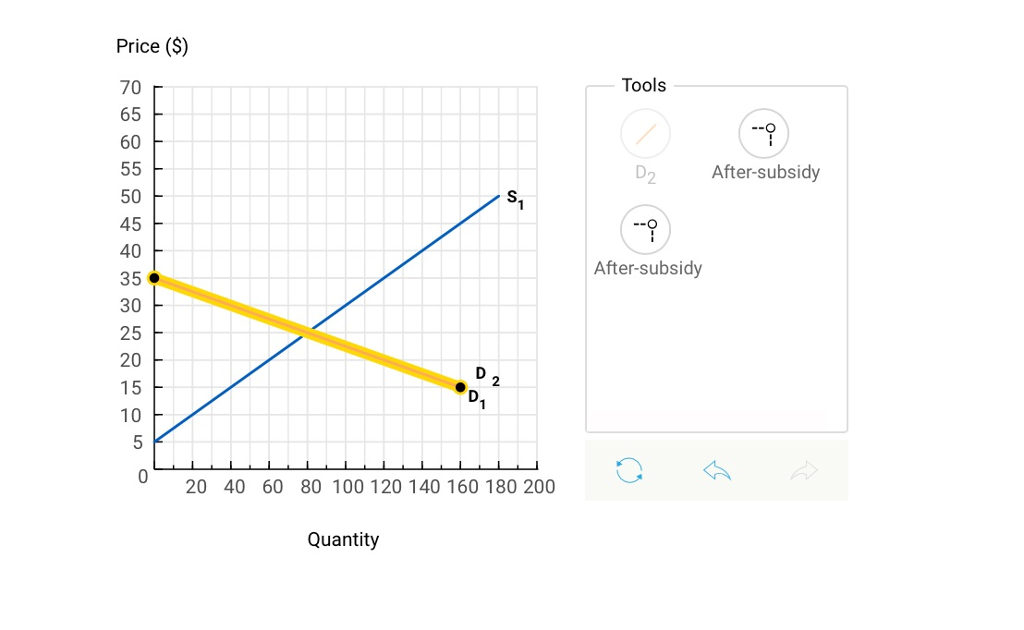The height and width of the screenshot is (630, 1024).
Task: Click the undo arrow icon
Action: coord(716,470)
